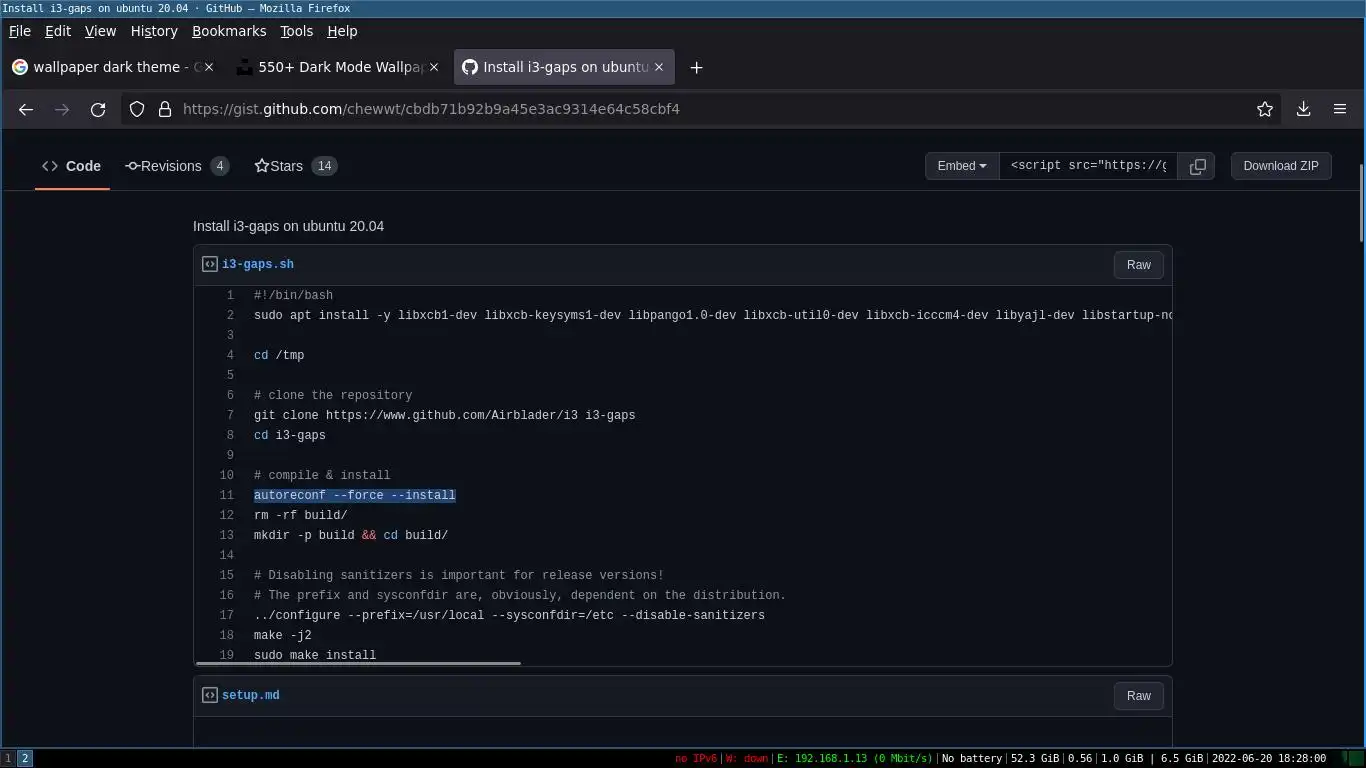Click the file icon beside i3-gaps.sh
The width and height of the screenshot is (1366, 768).
click(x=210, y=265)
